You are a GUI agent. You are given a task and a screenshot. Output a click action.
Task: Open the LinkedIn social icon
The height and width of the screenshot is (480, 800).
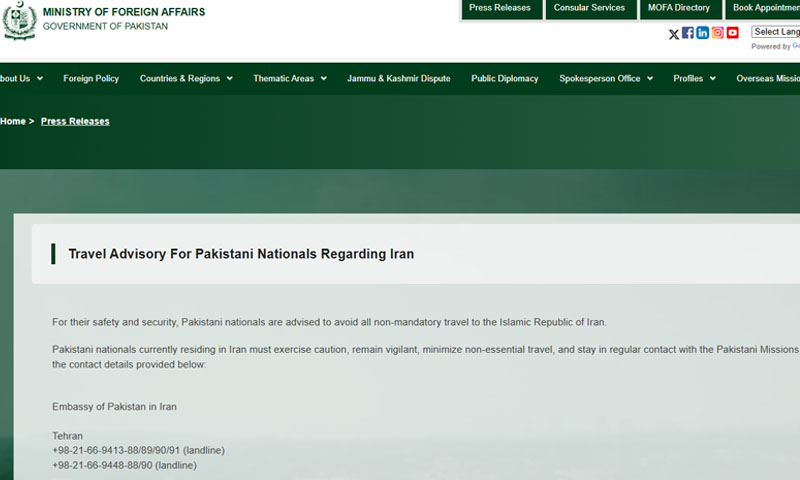703,33
